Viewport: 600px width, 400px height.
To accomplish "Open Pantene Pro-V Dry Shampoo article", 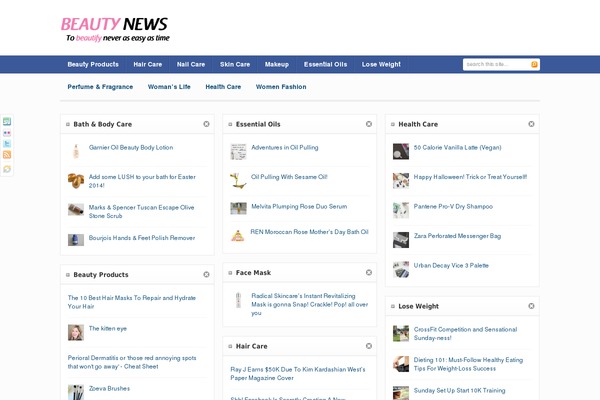I will [x=453, y=206].
